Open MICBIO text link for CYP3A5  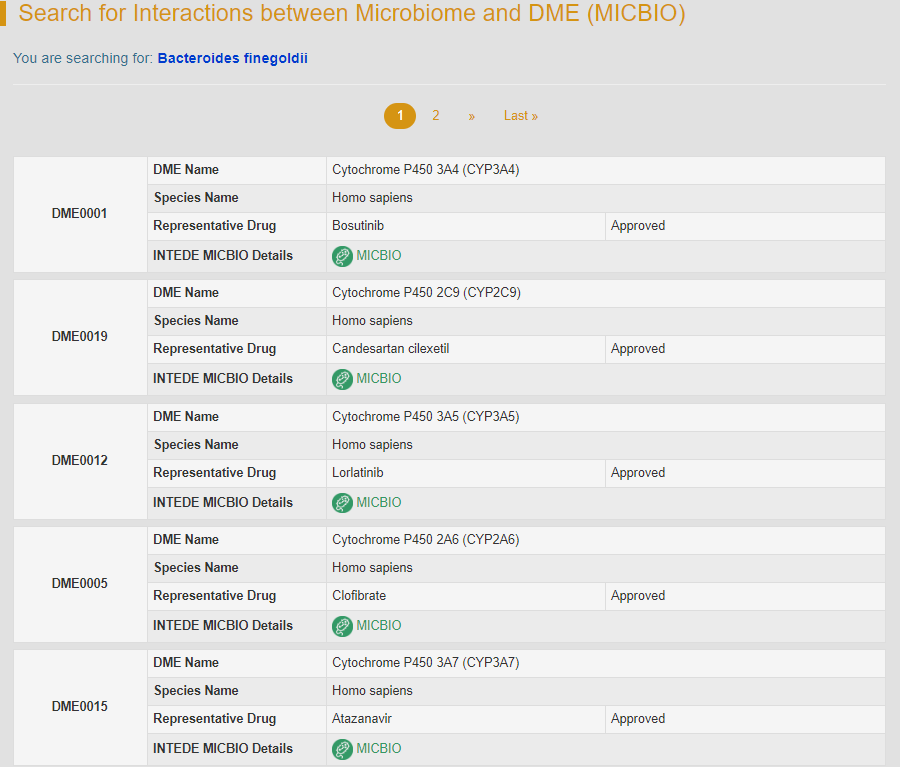pos(378,503)
